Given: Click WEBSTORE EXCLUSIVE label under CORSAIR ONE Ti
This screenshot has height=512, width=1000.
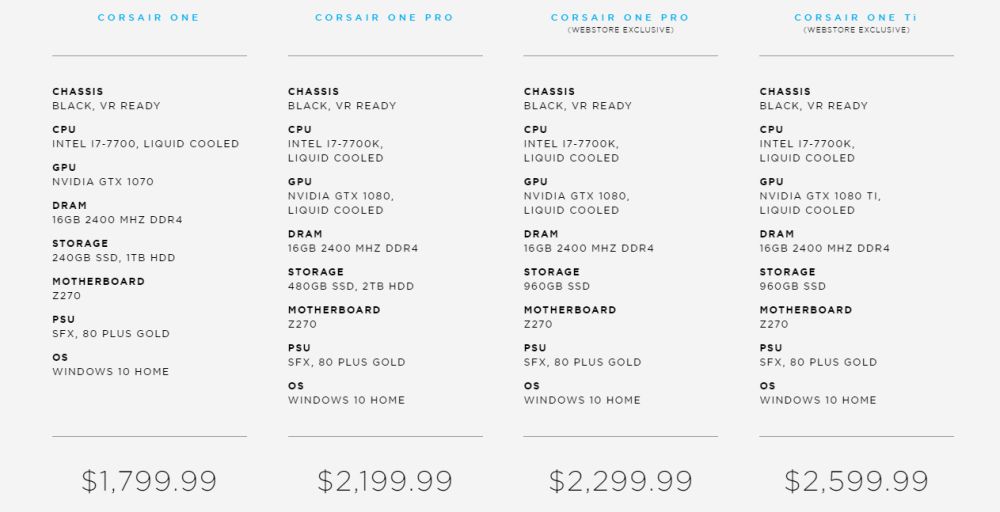Looking at the screenshot, I should [x=856, y=30].
